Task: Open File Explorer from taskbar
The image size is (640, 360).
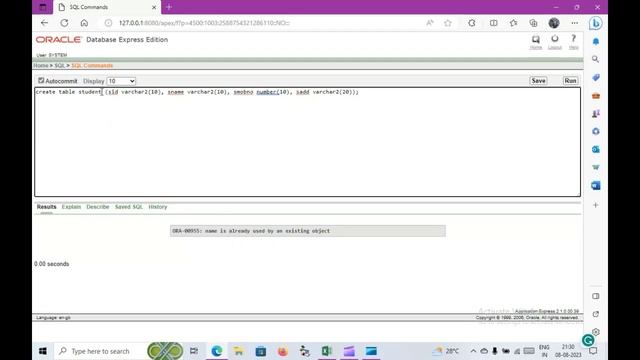Action: click(x=238, y=351)
